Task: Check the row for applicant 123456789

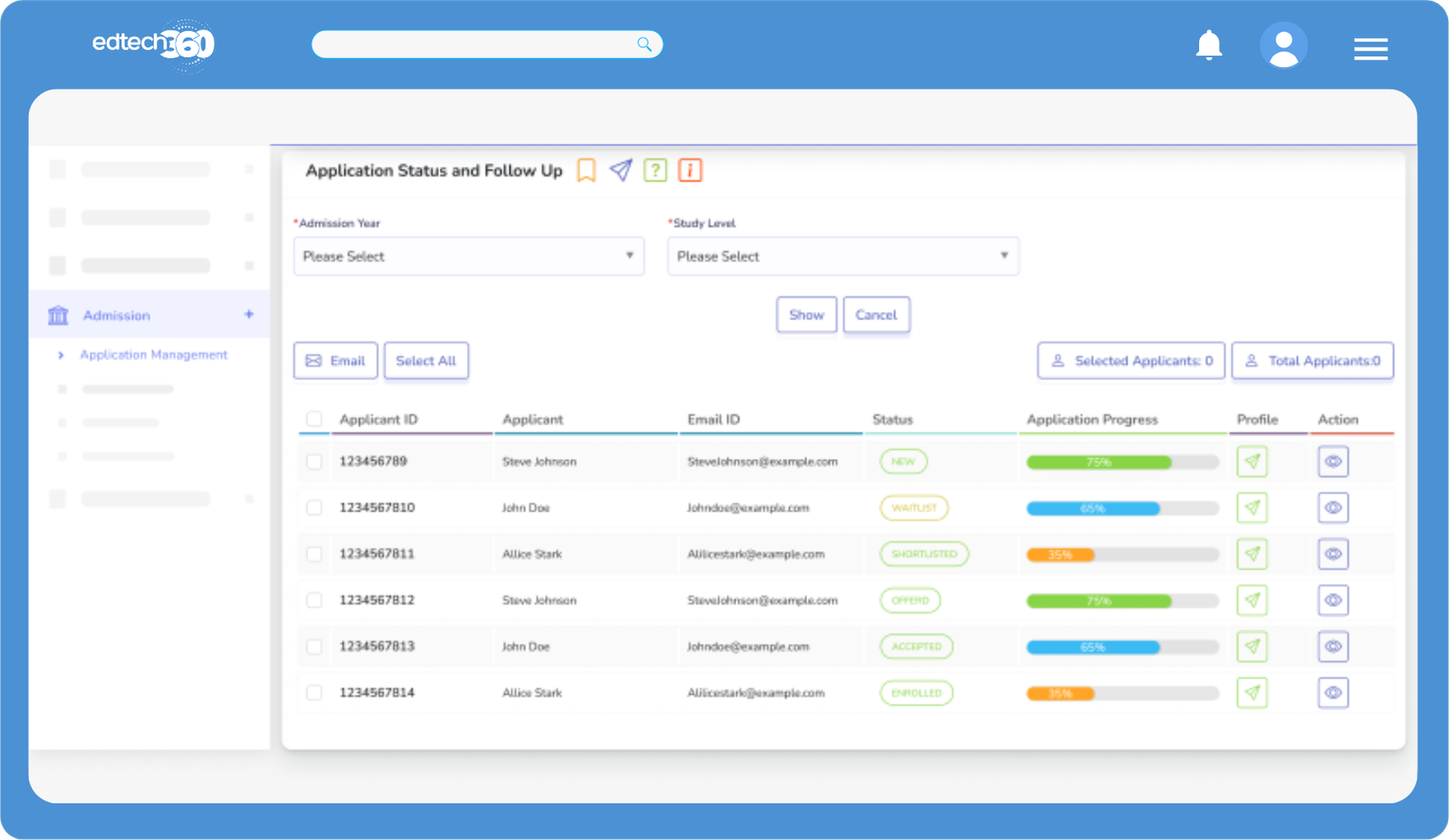Action: pos(314,462)
